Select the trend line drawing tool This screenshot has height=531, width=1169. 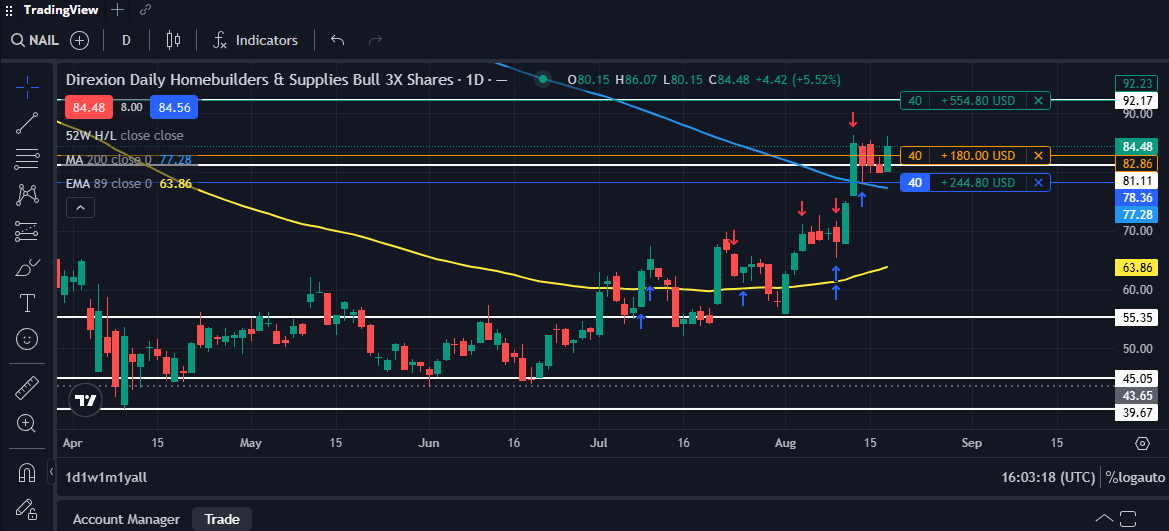click(x=28, y=123)
